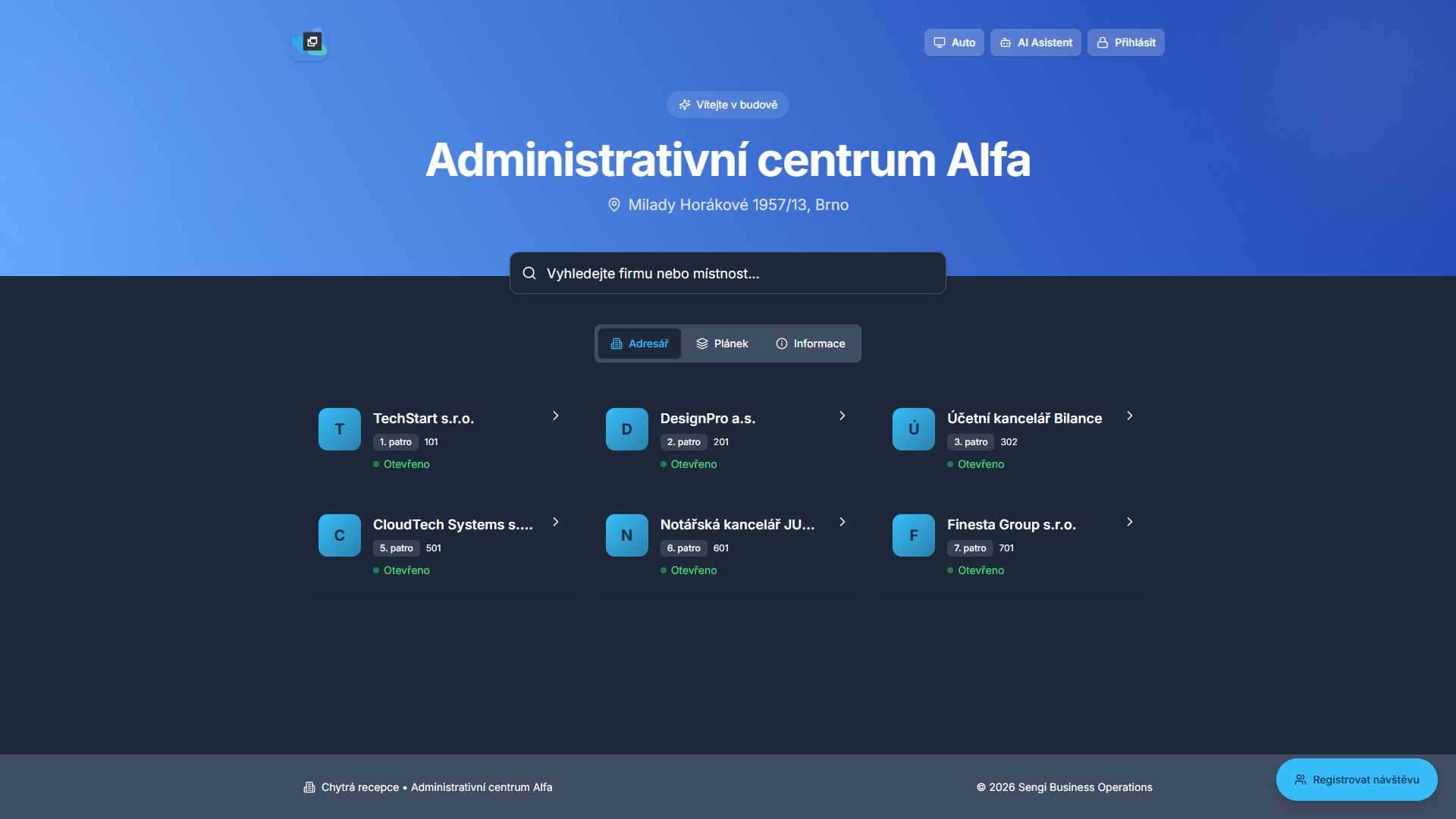Click the TechStart 'T' avatar icon
Screen dimensions: 1456x819
pos(339,429)
